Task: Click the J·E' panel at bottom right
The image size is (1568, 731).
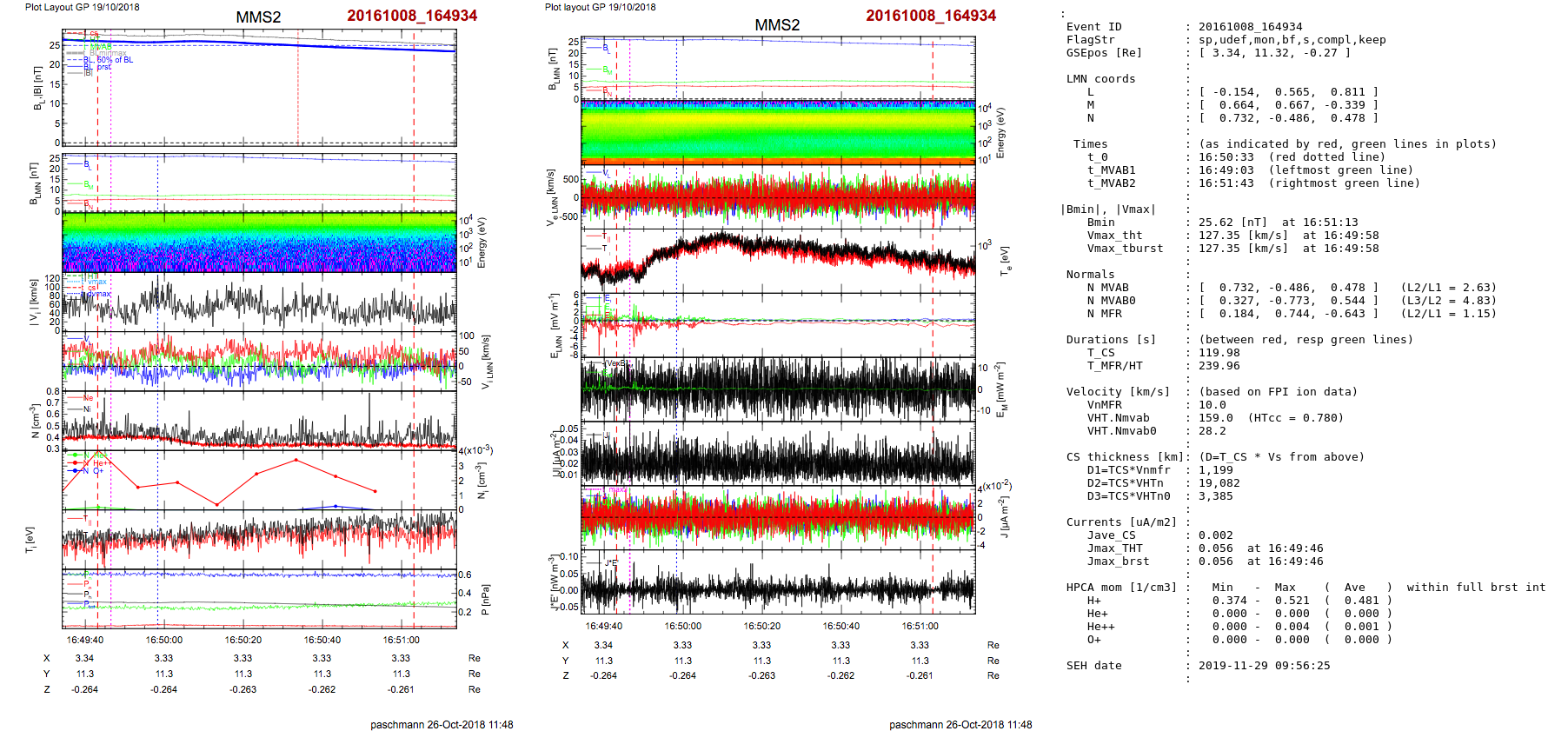Action: click(778, 582)
